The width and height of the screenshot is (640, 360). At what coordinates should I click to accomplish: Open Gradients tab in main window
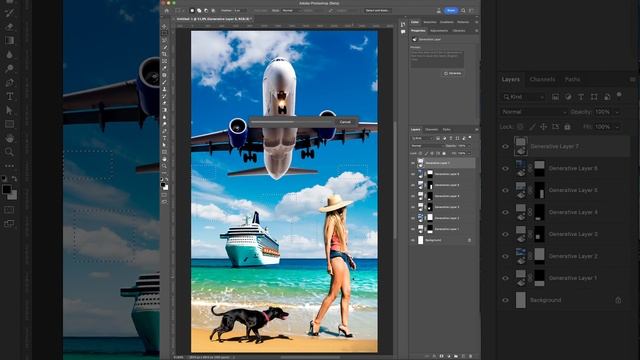(x=447, y=22)
